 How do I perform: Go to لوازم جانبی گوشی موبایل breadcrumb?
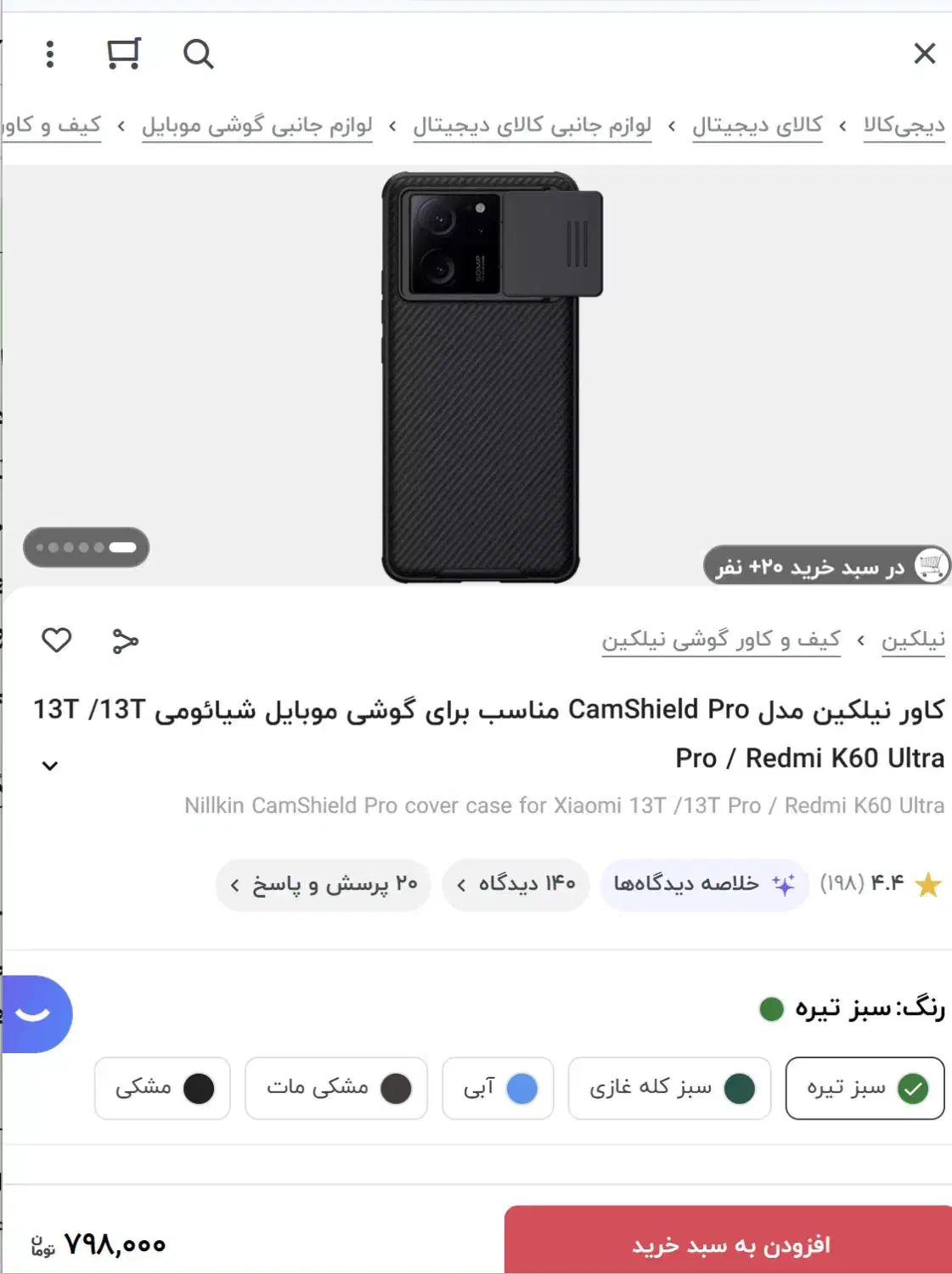point(257,126)
